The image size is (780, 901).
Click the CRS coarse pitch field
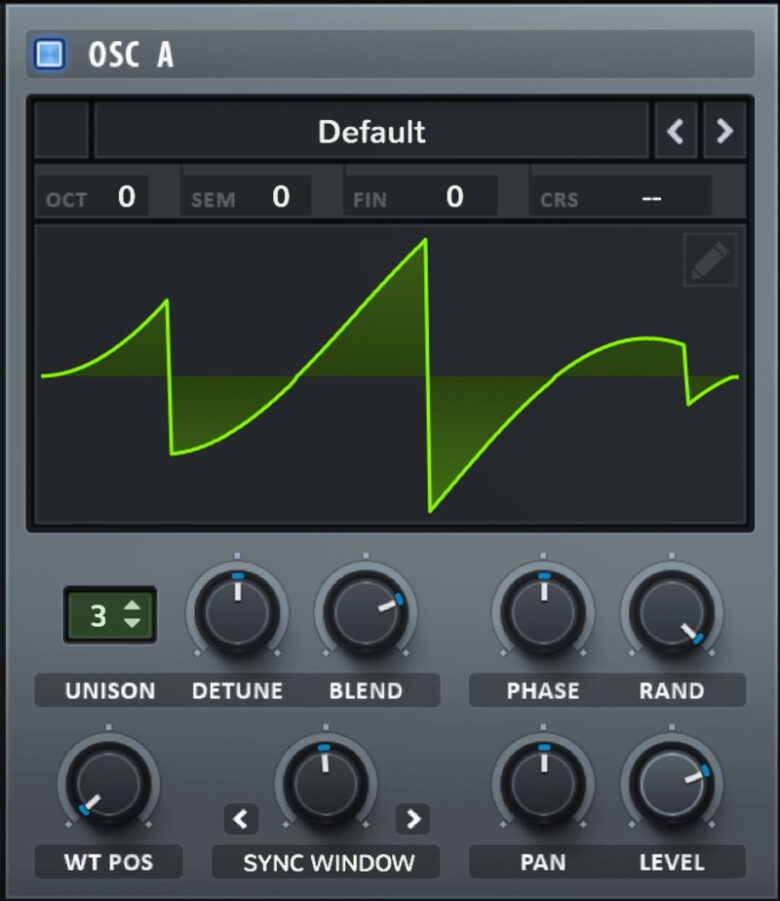[620, 197]
